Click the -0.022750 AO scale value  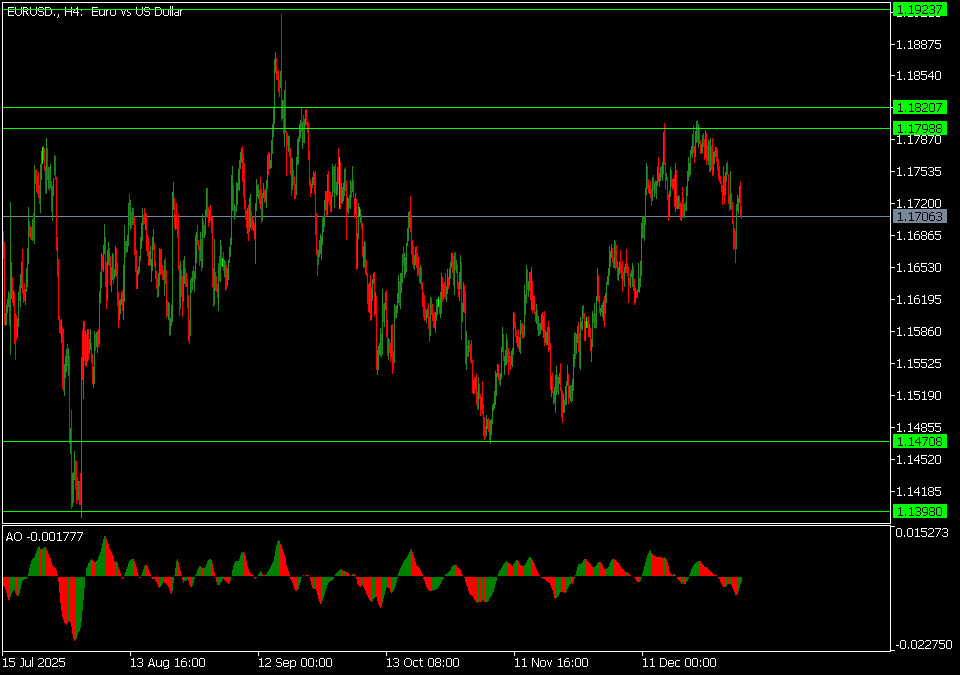[x=920, y=644]
